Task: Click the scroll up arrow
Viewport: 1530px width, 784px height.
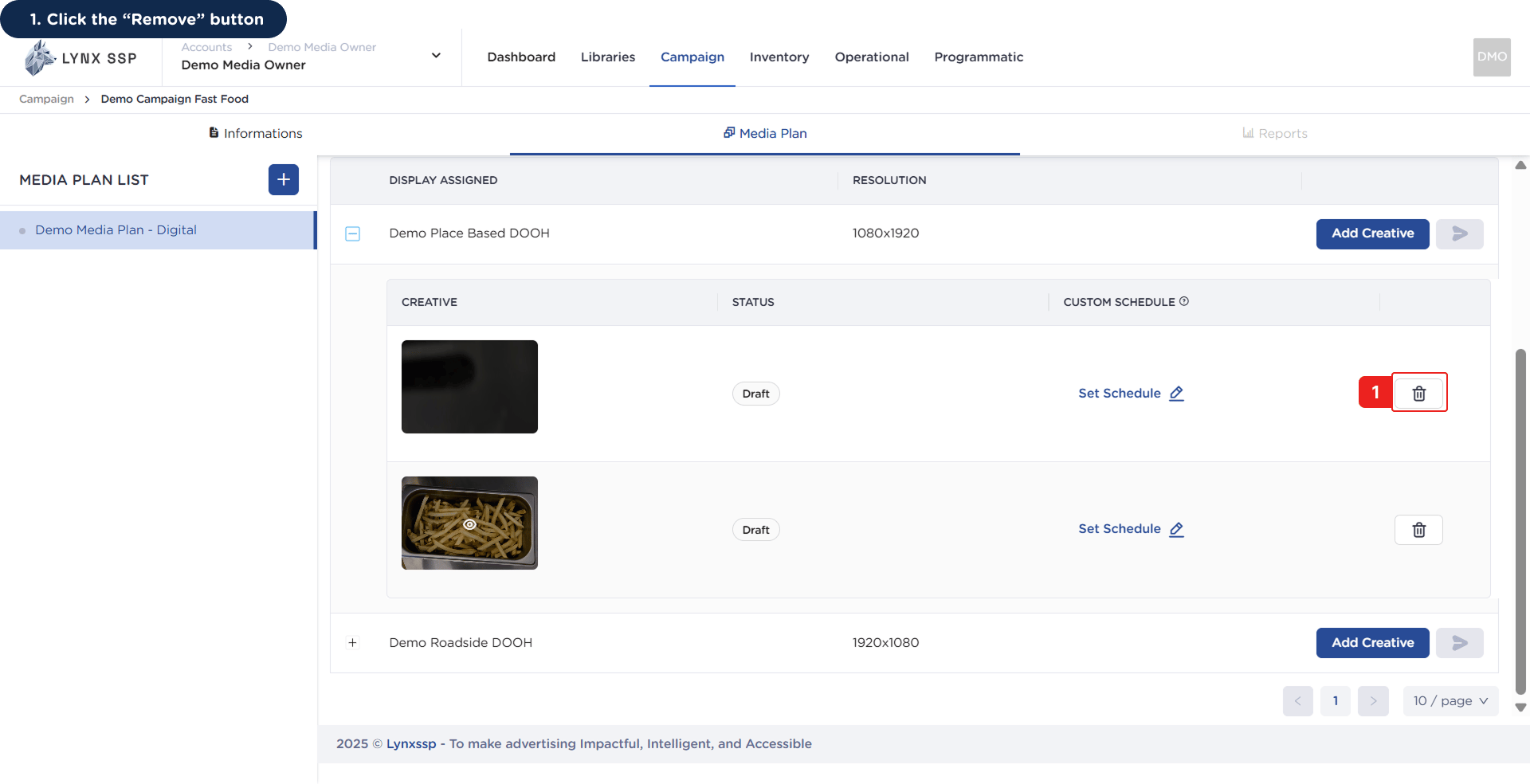Action: pos(1520,166)
